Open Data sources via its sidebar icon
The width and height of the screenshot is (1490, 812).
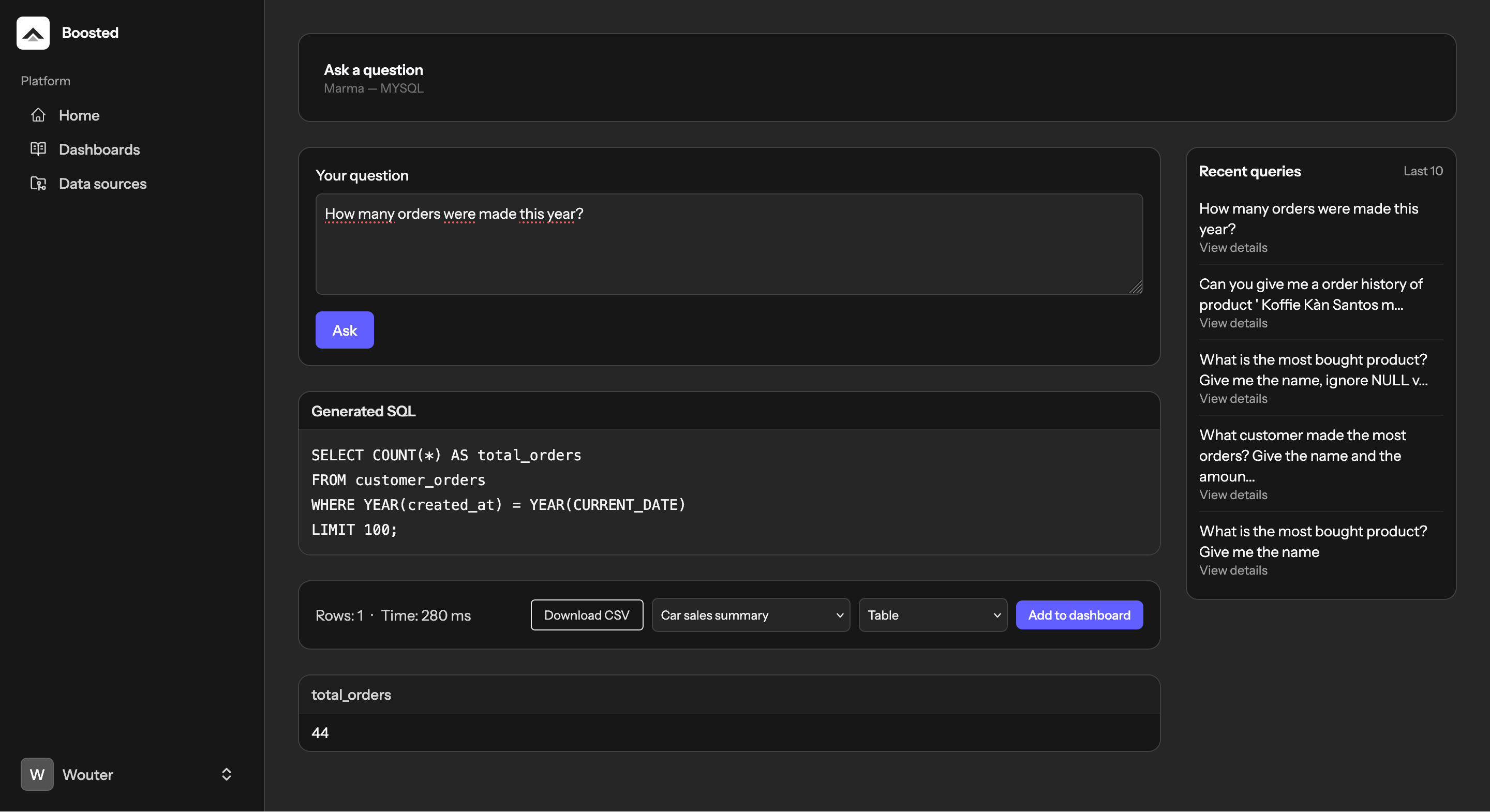pos(38,183)
